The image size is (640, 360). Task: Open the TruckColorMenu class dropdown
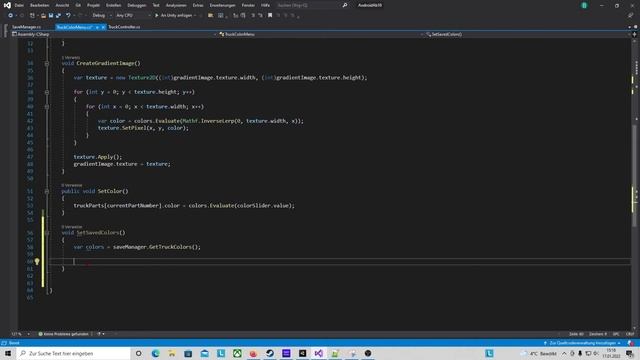[320, 34]
